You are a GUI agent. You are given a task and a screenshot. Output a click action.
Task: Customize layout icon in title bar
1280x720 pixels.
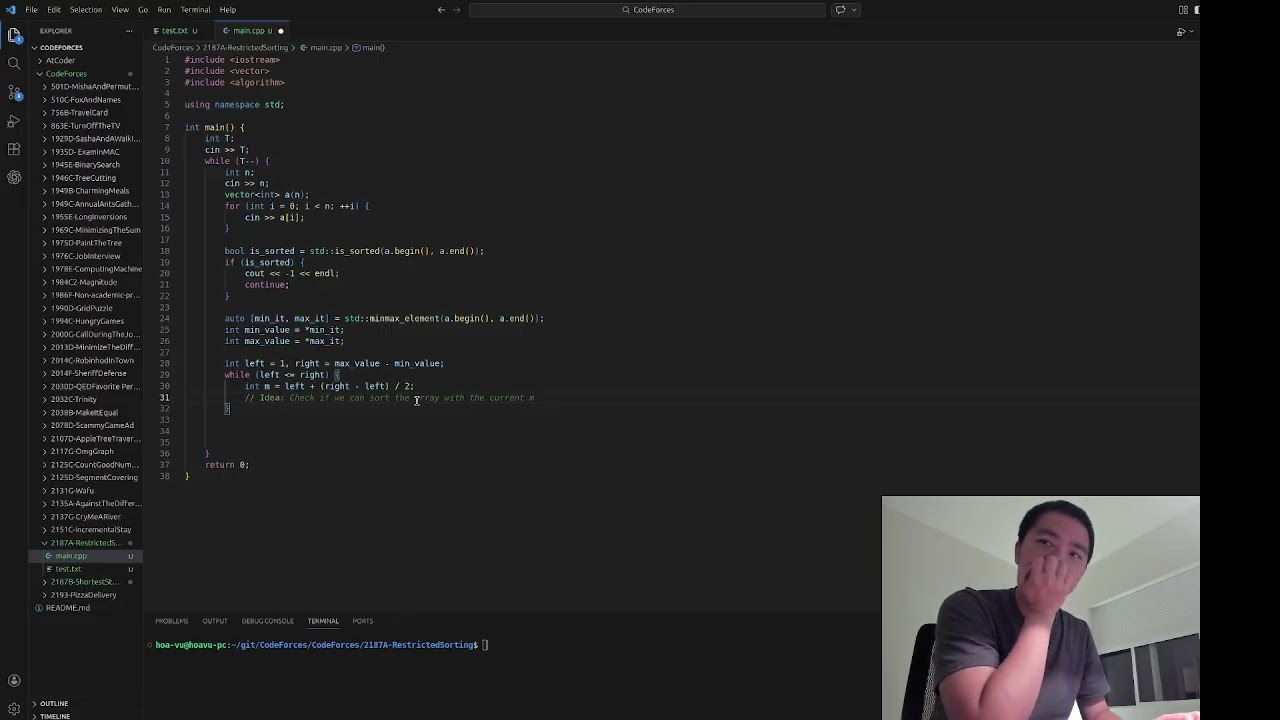[1183, 10]
